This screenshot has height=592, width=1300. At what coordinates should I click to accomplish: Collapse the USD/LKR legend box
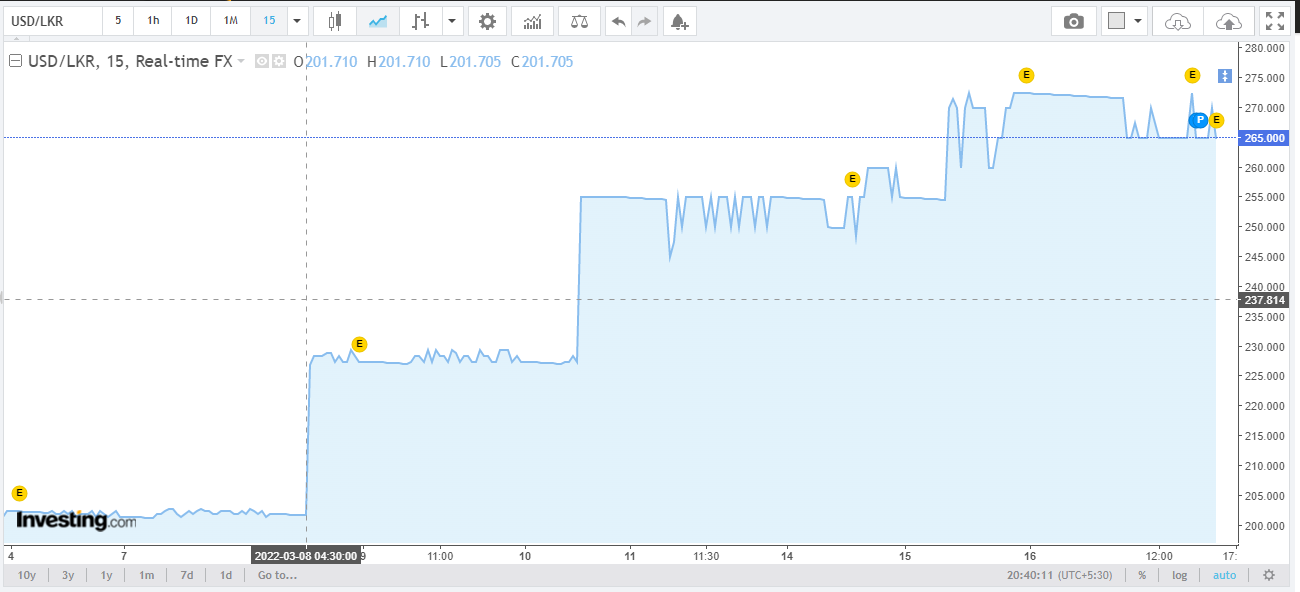[x=15, y=61]
